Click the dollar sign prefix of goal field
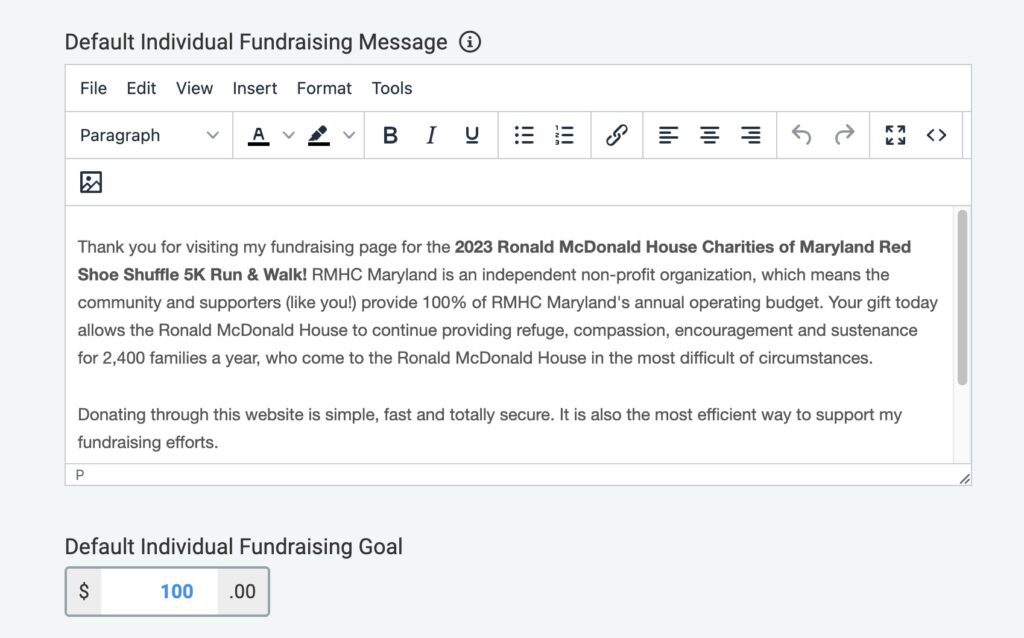The height and width of the screenshot is (638, 1024). (84, 592)
